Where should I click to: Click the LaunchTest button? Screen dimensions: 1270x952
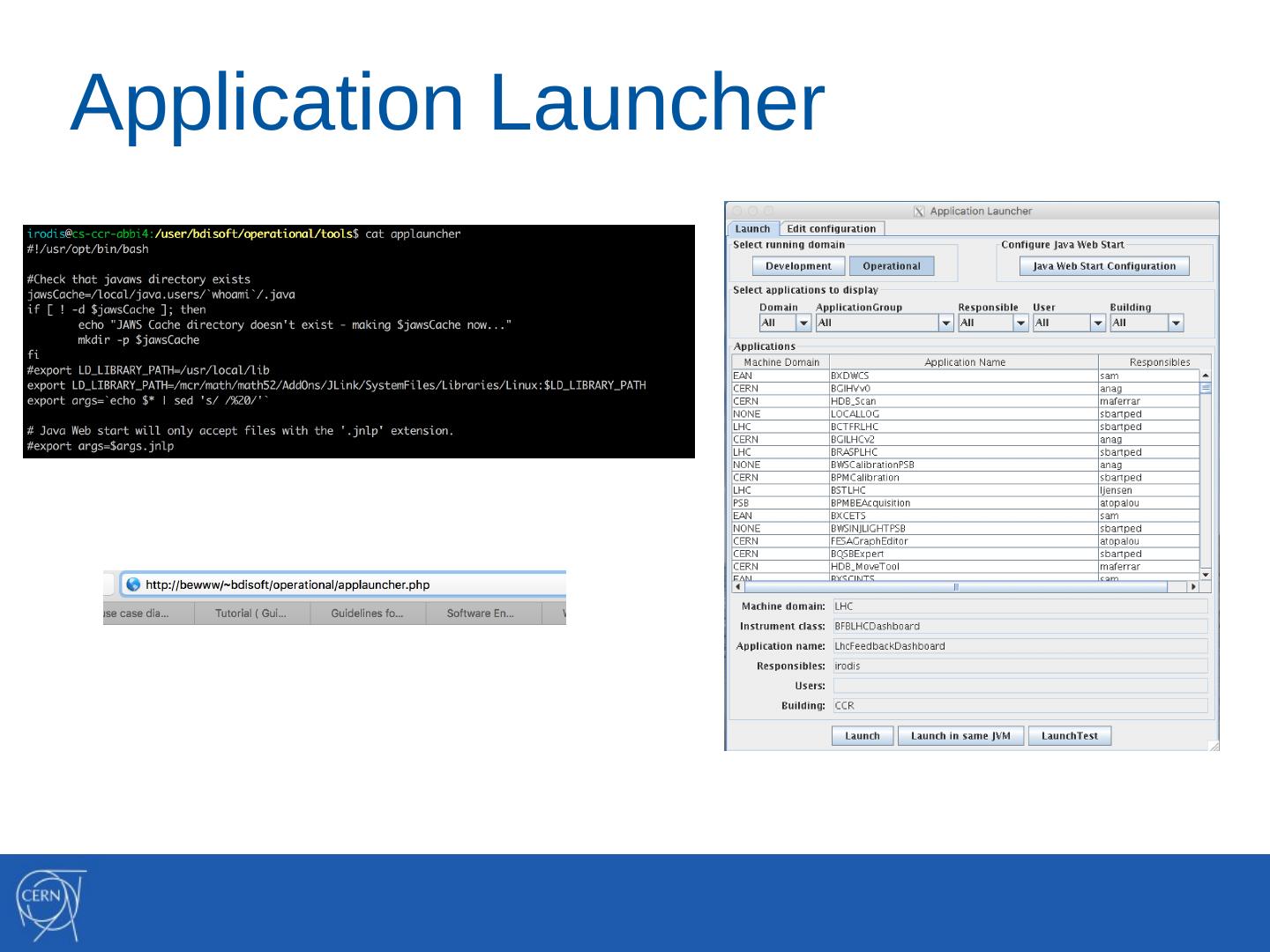1069,736
